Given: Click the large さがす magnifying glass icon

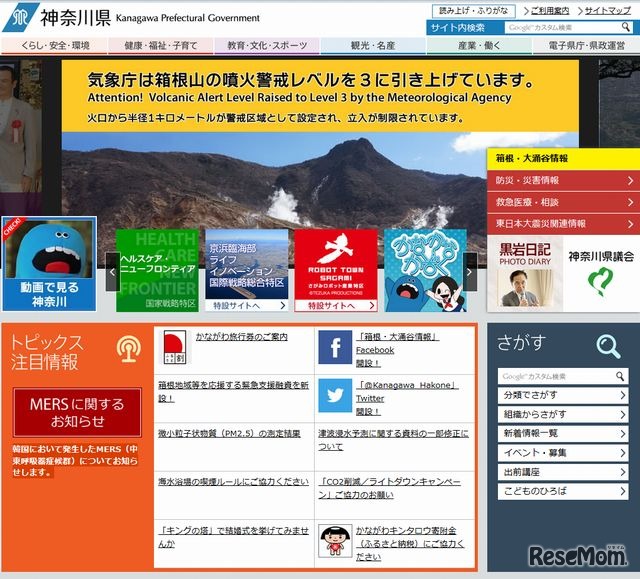Looking at the screenshot, I should click(608, 346).
